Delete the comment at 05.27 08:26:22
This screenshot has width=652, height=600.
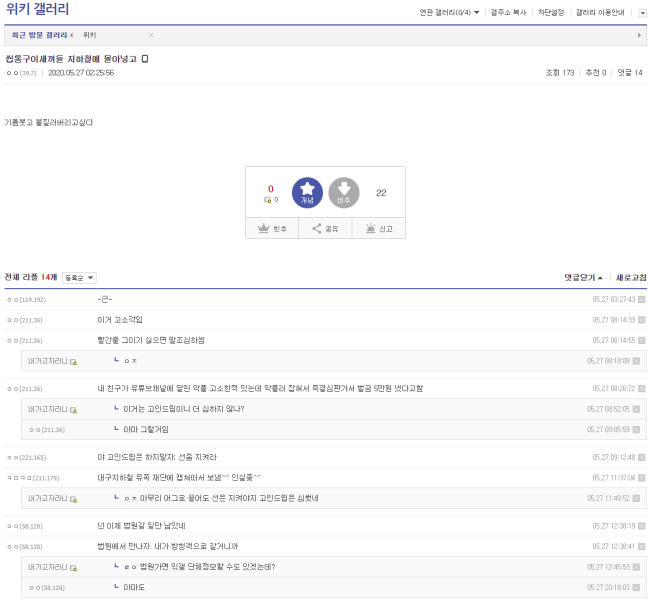tap(642, 388)
